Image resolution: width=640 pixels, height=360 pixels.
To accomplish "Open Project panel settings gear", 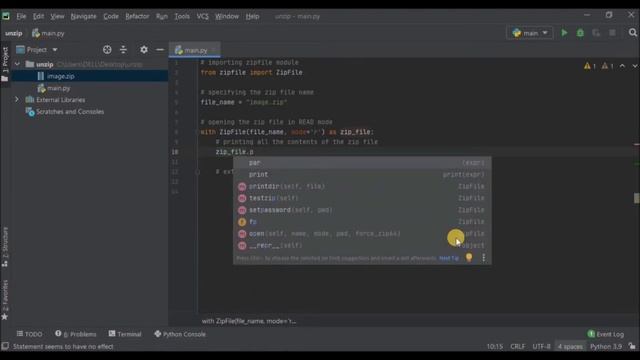I will [x=144, y=49].
